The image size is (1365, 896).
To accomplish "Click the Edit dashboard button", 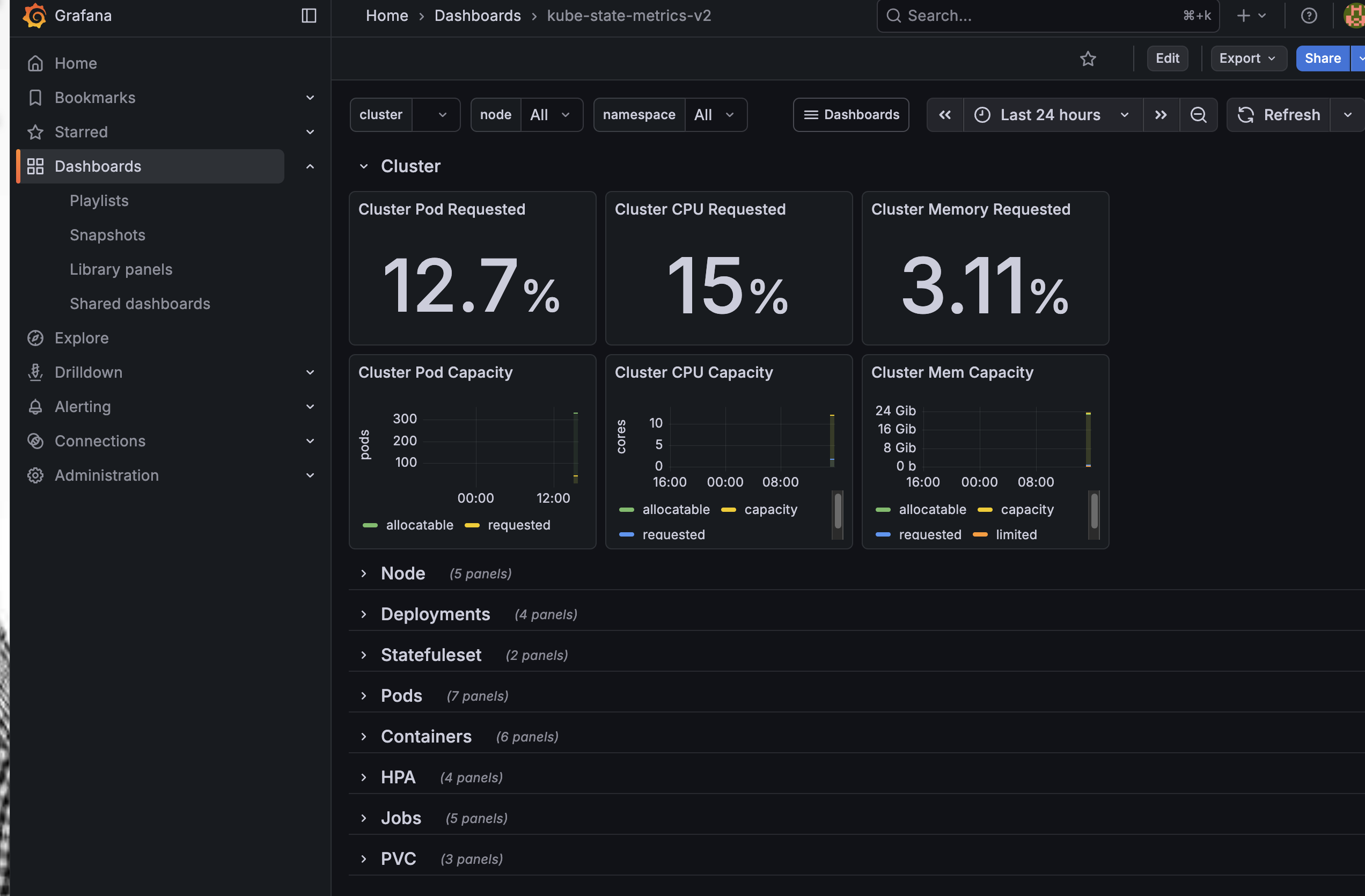I will coord(1166,58).
